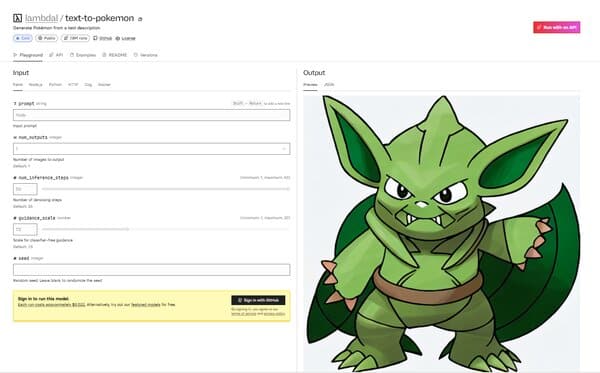The height and width of the screenshot is (373, 600).
Task: Open the privacy policy link
Action: [x=274, y=314]
